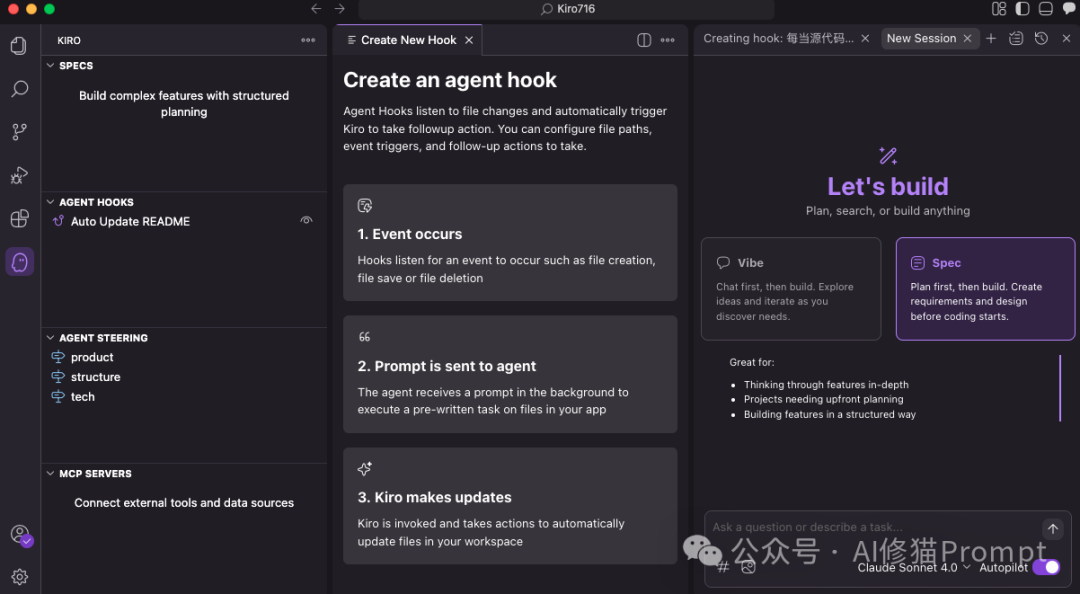Click Build complex features with structured planning text

pos(184,103)
